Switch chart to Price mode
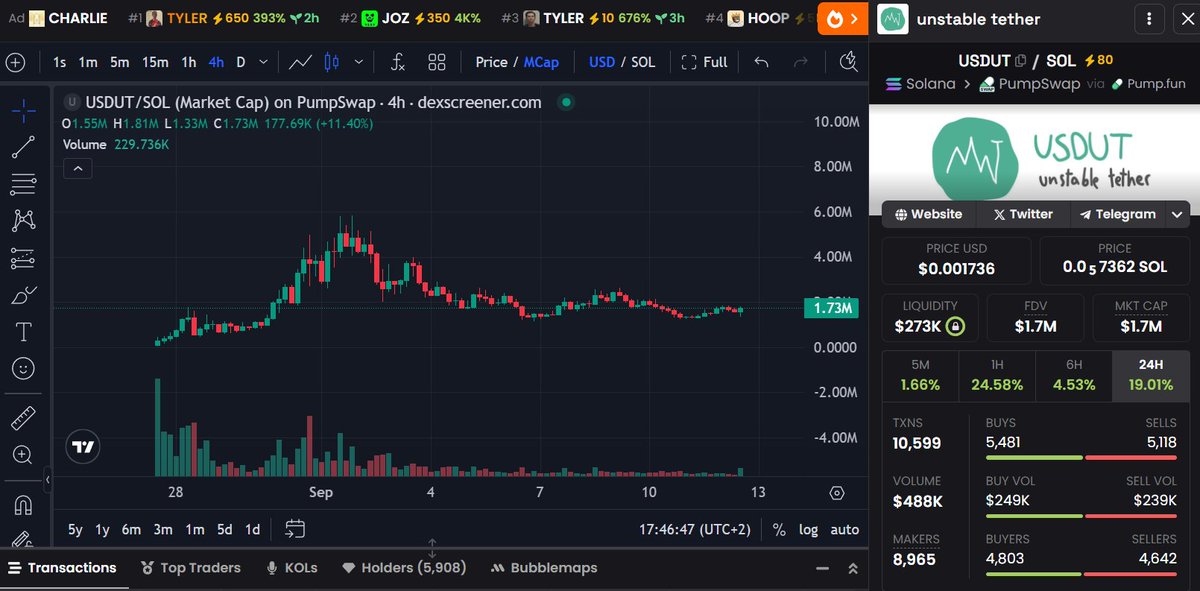 pyautogui.click(x=491, y=62)
